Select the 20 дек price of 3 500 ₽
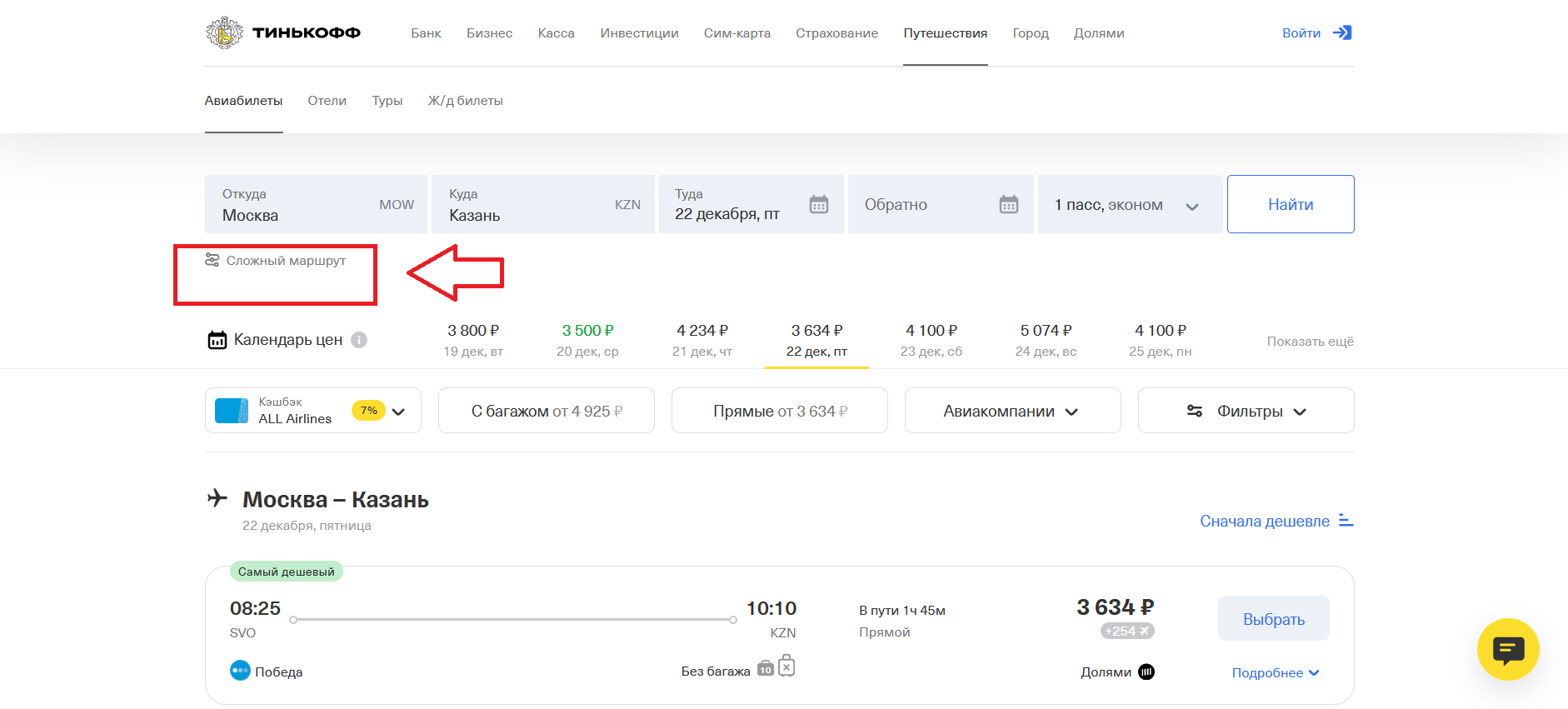1568x709 pixels. pyautogui.click(x=587, y=340)
